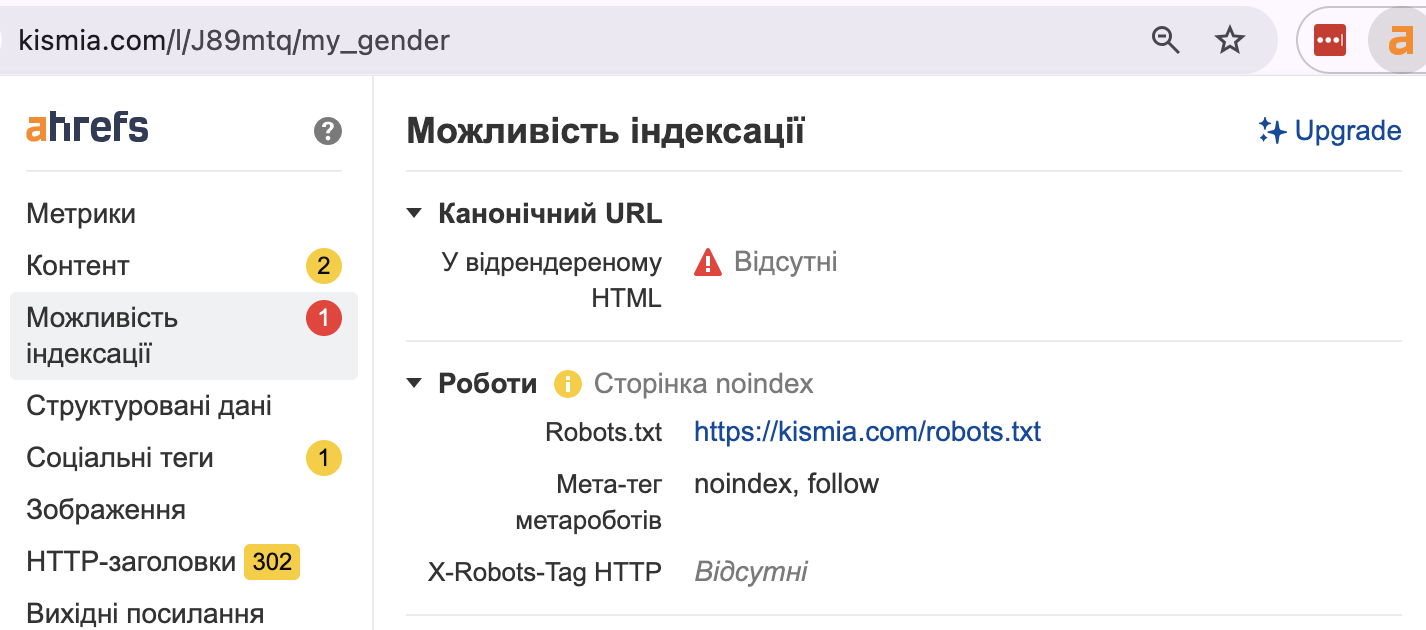Click the zoom magnifier icon in address bar

[x=1166, y=40]
